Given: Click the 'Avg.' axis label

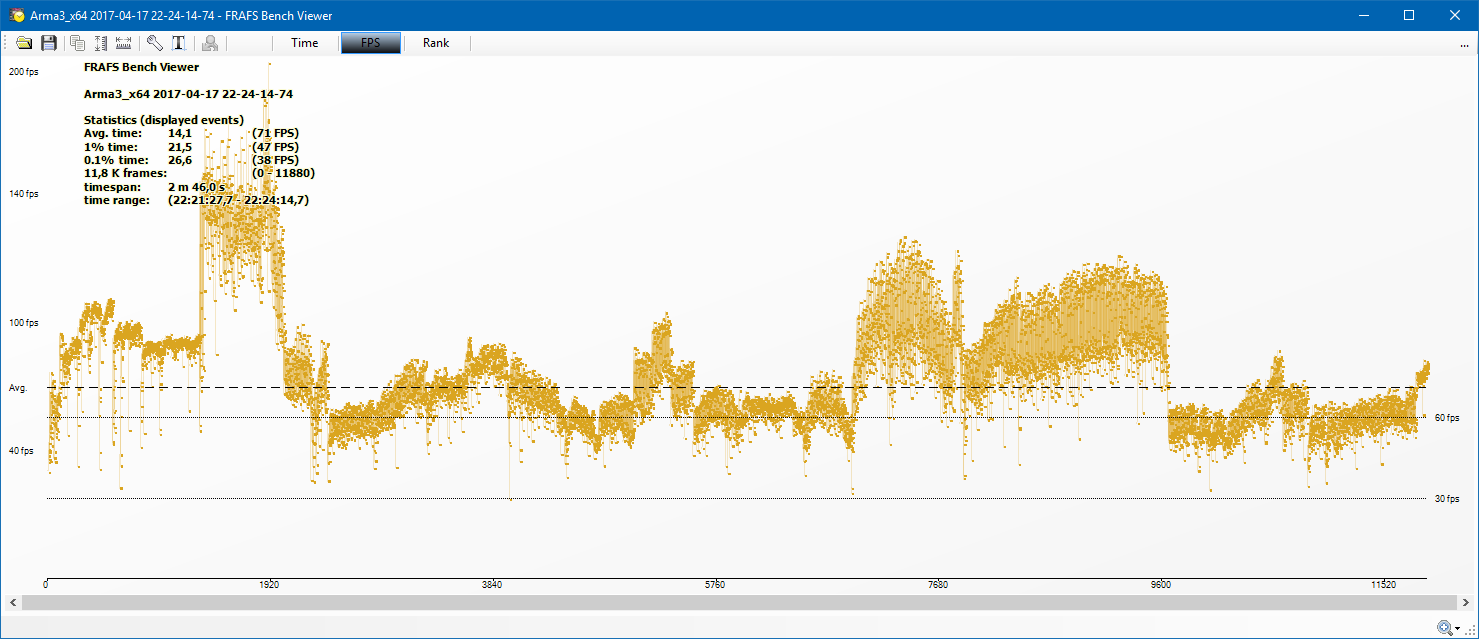Looking at the screenshot, I should [x=19, y=387].
